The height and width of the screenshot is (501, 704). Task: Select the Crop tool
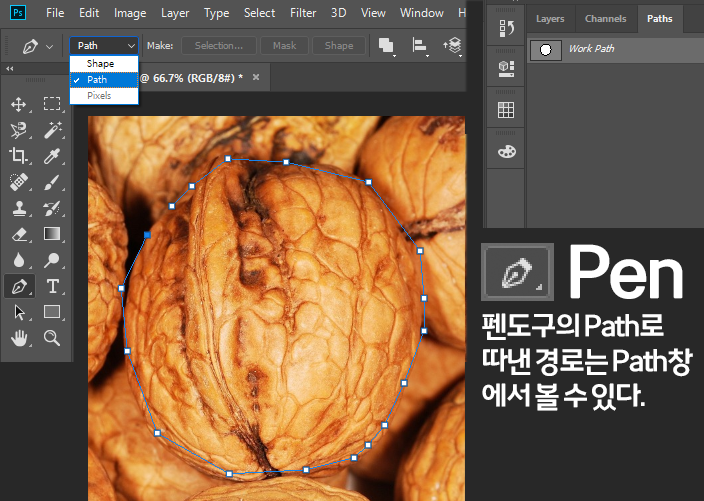point(18,156)
